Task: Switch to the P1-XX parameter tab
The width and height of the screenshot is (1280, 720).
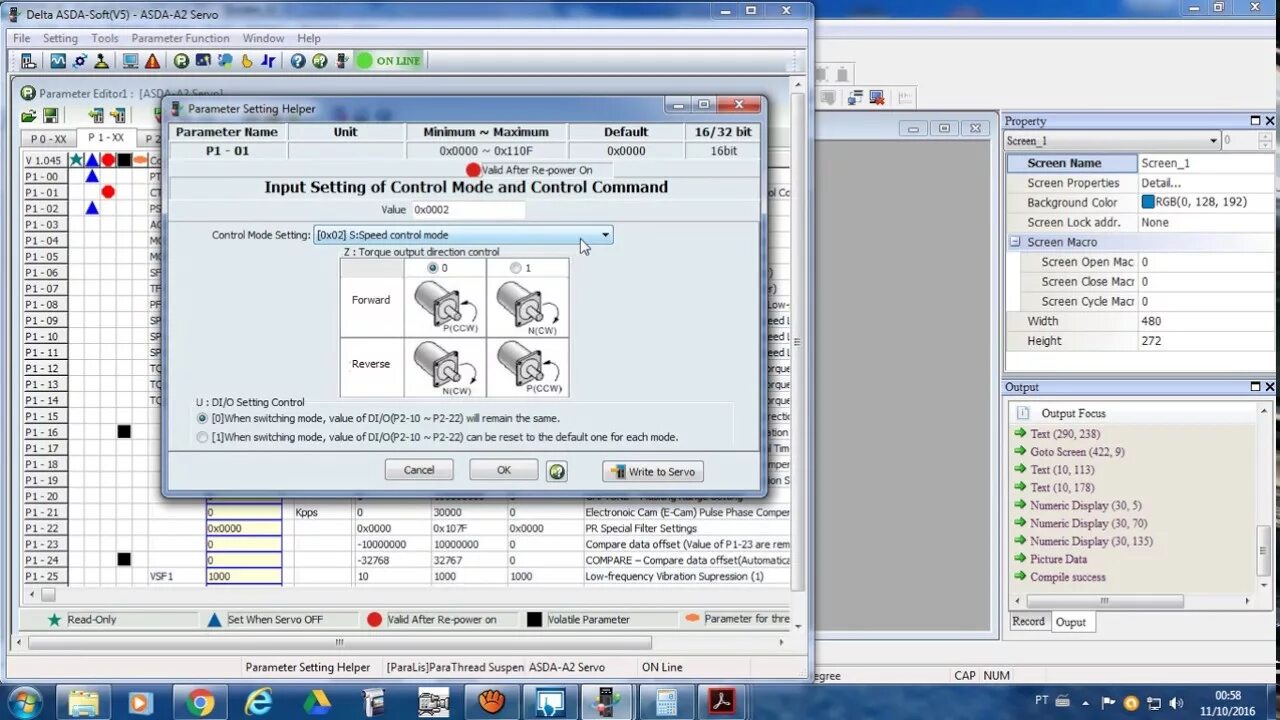Action: (x=105, y=138)
